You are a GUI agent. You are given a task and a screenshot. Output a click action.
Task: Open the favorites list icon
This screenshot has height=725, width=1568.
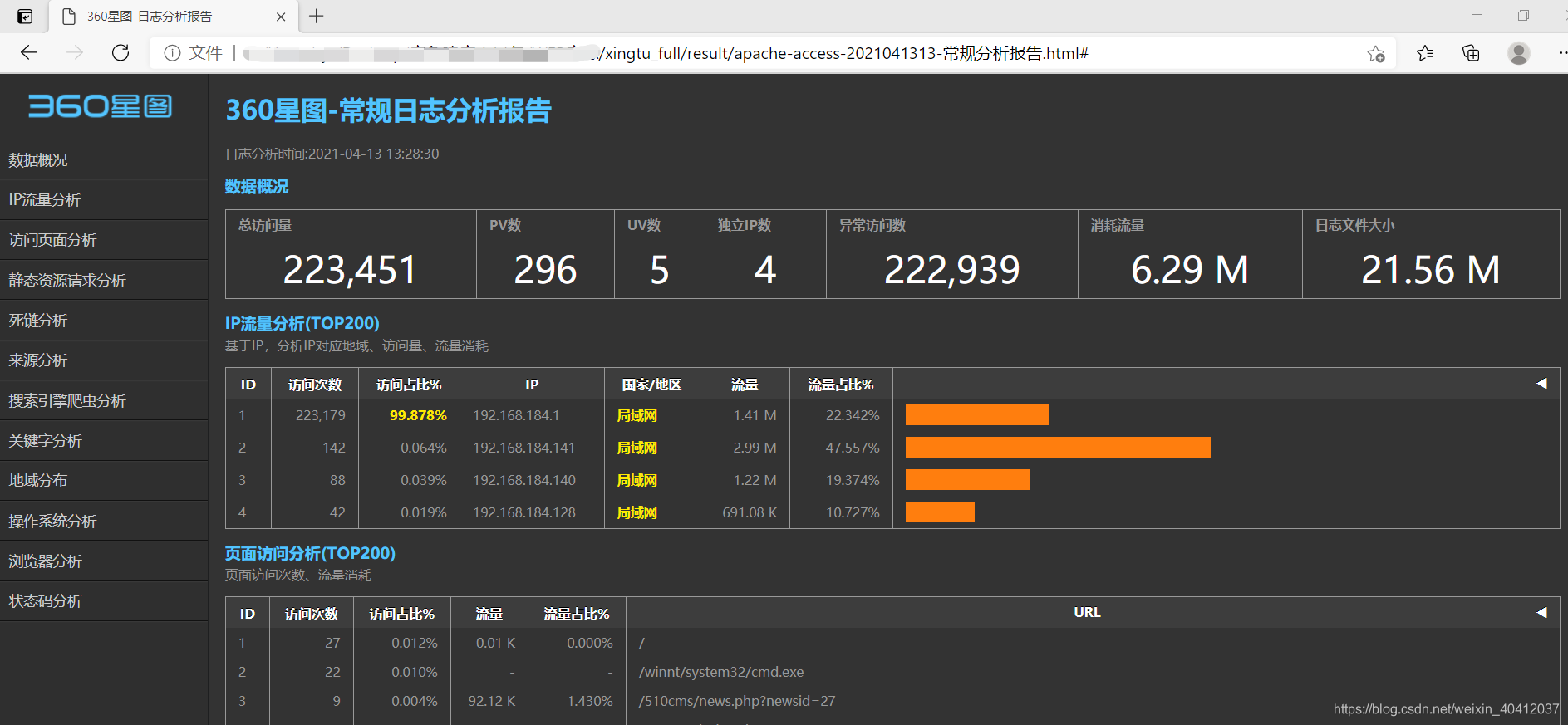1425,53
